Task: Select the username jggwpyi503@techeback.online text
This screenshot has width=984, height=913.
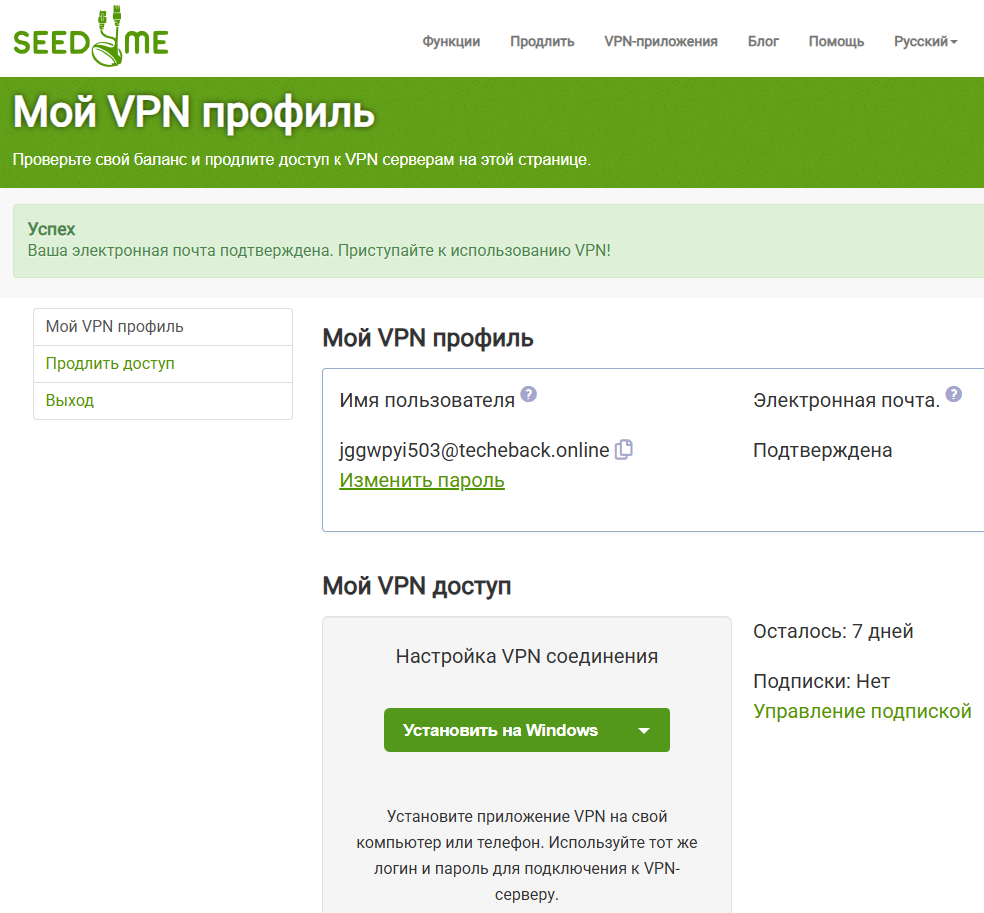Action: (x=474, y=450)
